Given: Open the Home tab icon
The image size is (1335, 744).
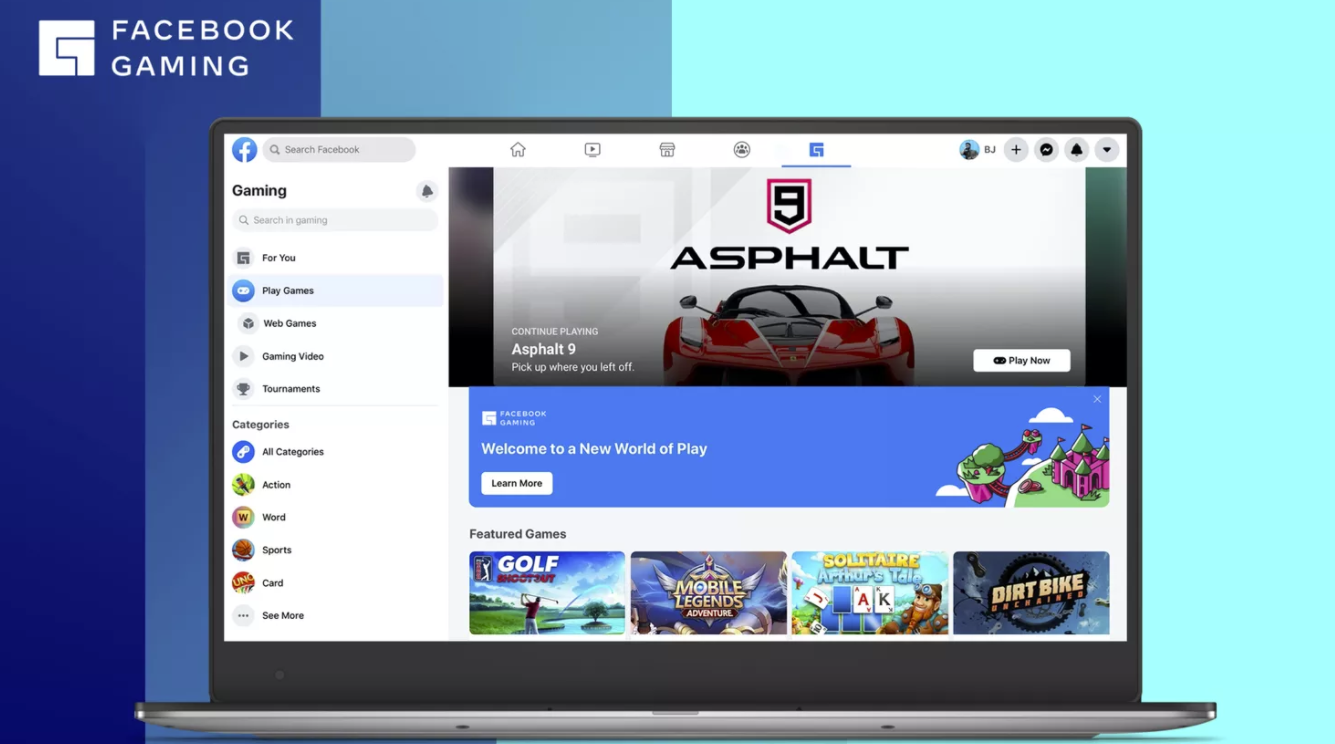Looking at the screenshot, I should 518,150.
